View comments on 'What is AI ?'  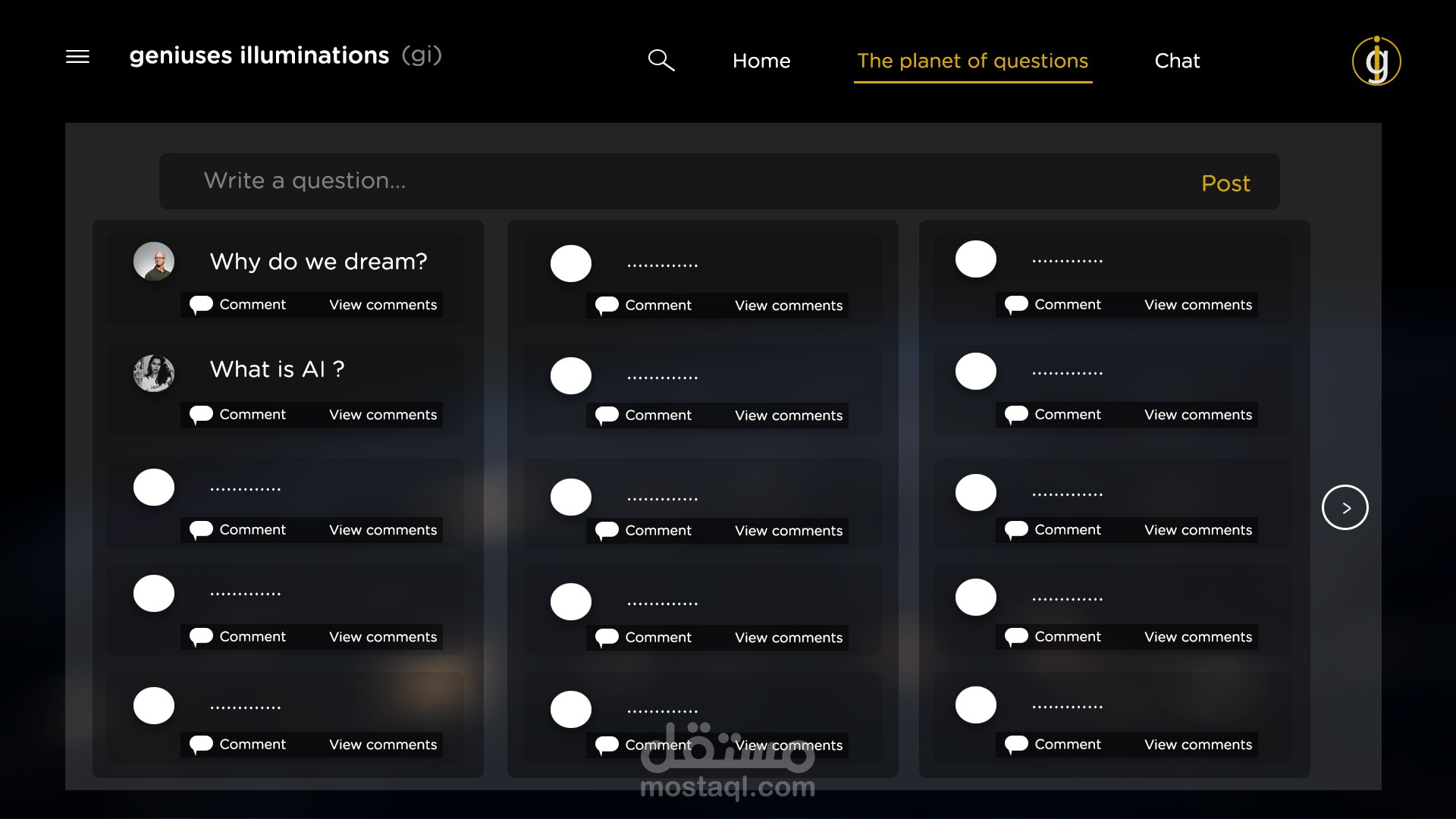[383, 415]
